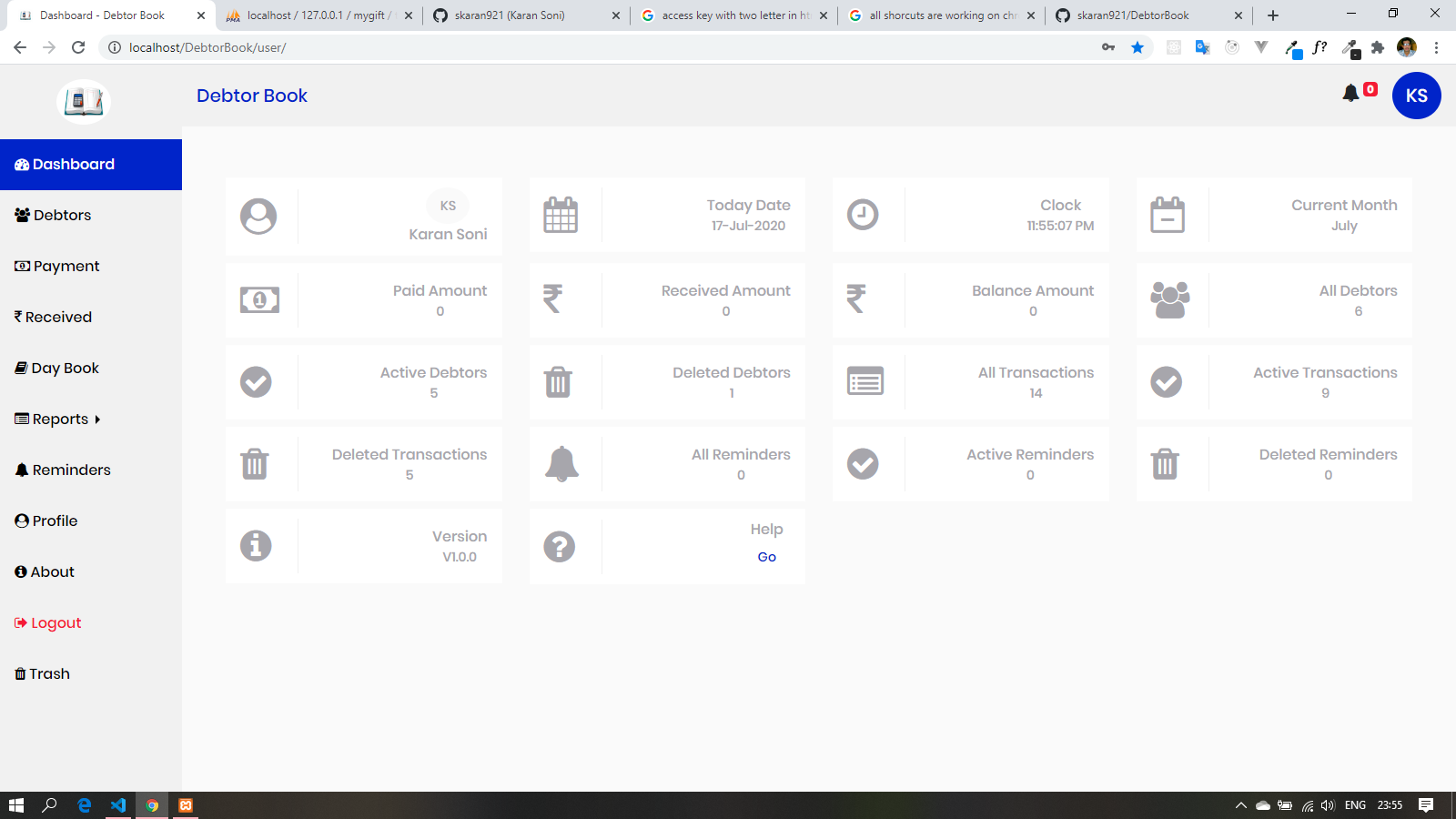Show hidden system tray icons
Viewport: 1456px width, 819px height.
tap(1240, 805)
